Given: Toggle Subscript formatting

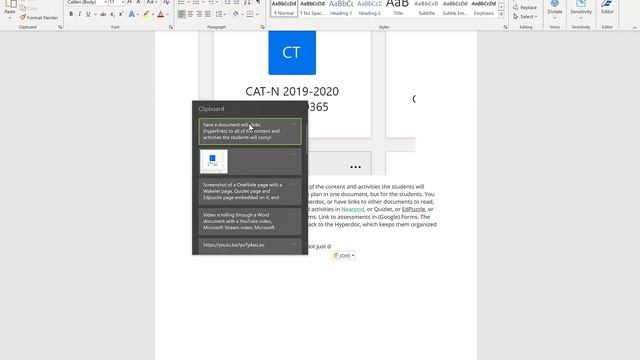Looking at the screenshot, I should (x=112, y=14).
